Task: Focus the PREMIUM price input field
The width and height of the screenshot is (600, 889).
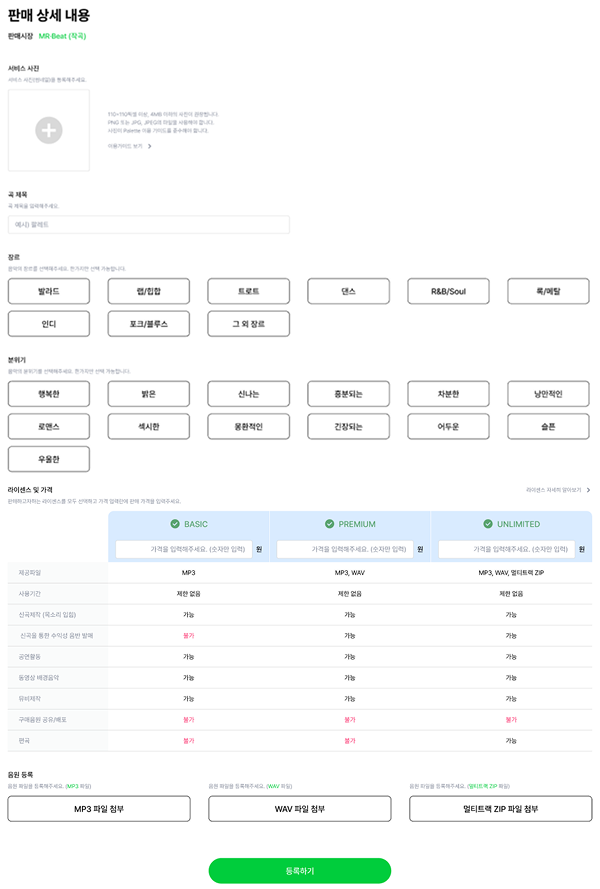Action: click(342, 549)
